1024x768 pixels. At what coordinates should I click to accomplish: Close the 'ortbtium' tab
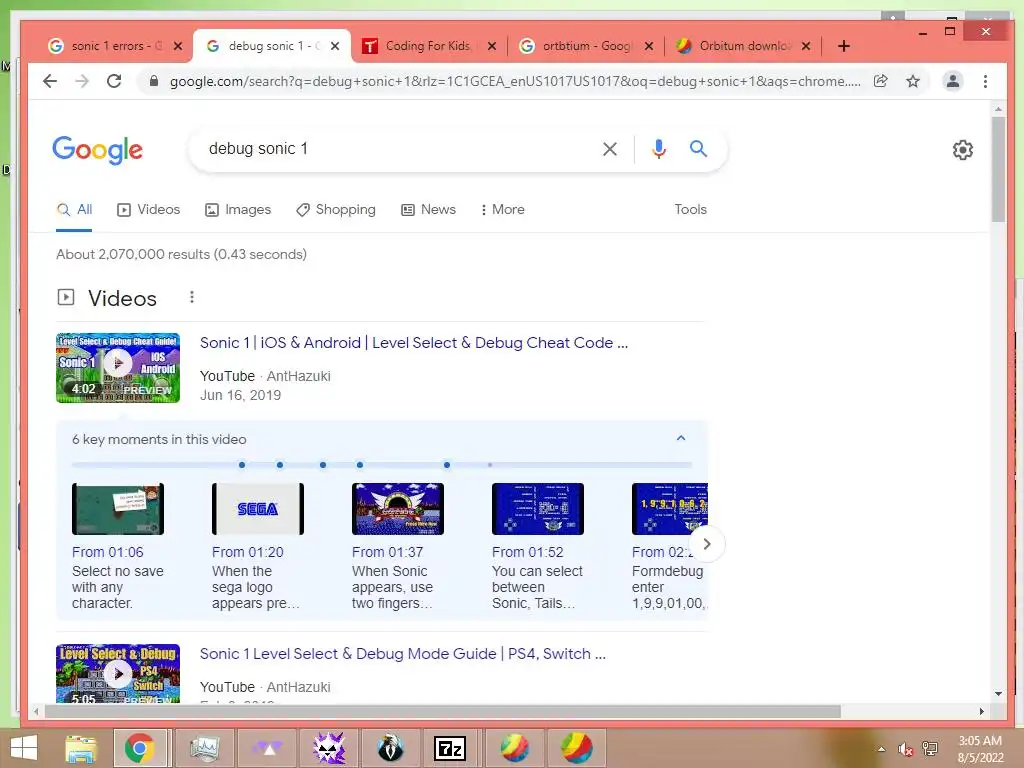tap(648, 46)
